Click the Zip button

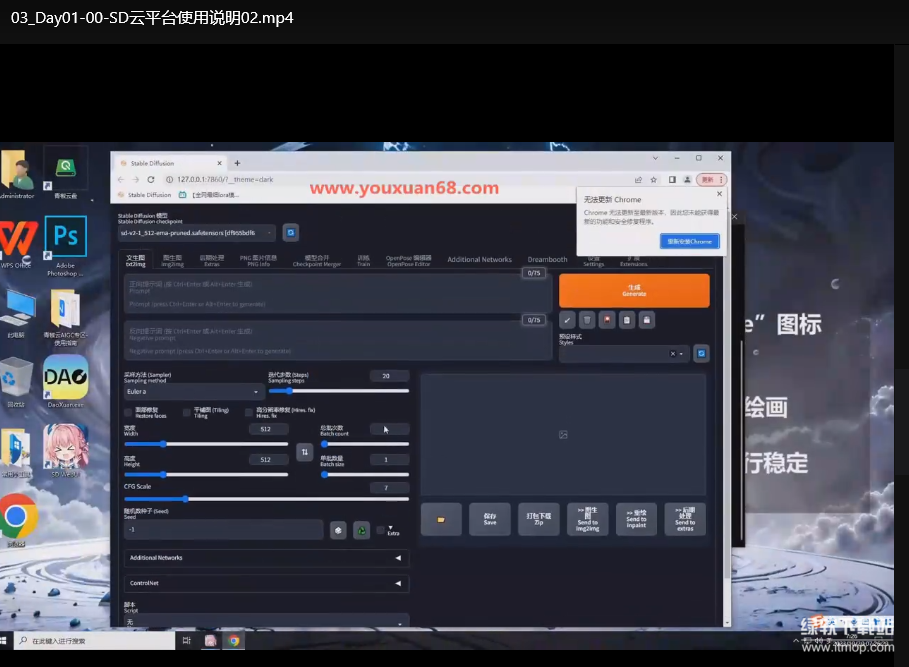tap(539, 519)
